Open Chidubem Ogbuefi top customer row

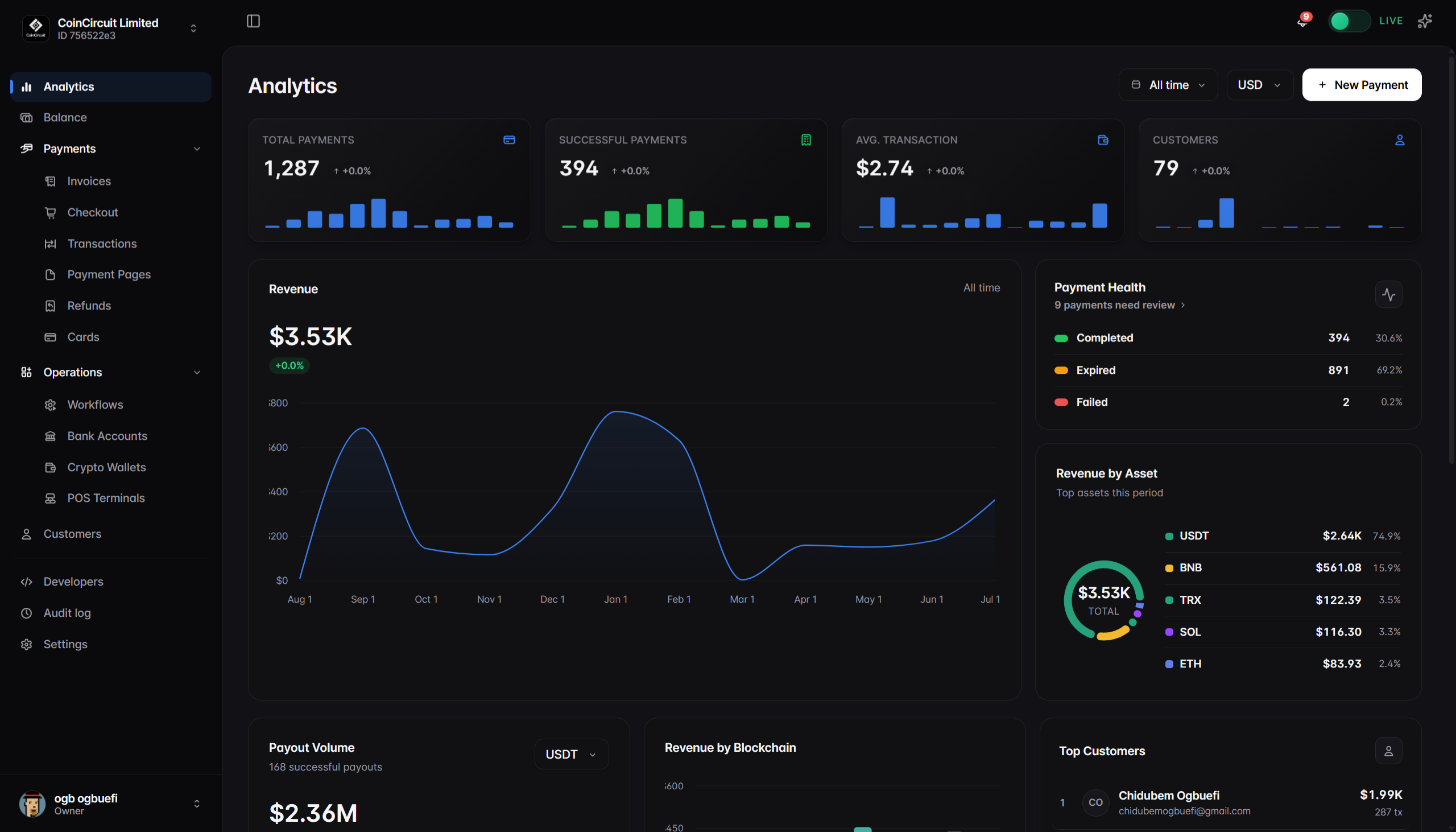click(1231, 802)
